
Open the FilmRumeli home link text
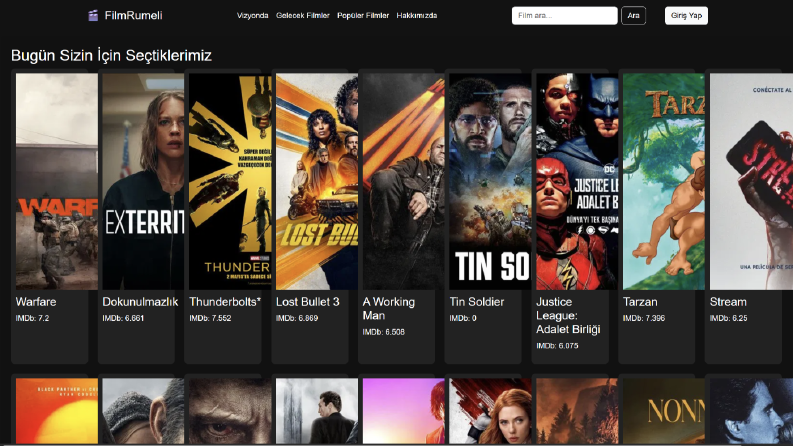134,16
